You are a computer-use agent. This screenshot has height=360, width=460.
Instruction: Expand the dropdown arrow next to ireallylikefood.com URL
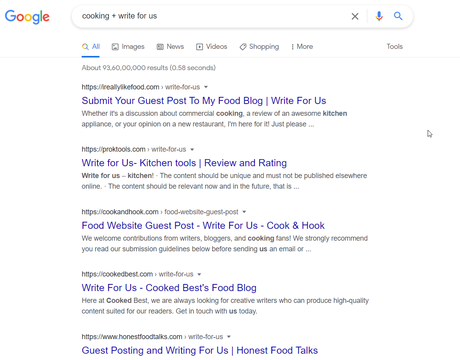pyautogui.click(x=206, y=87)
